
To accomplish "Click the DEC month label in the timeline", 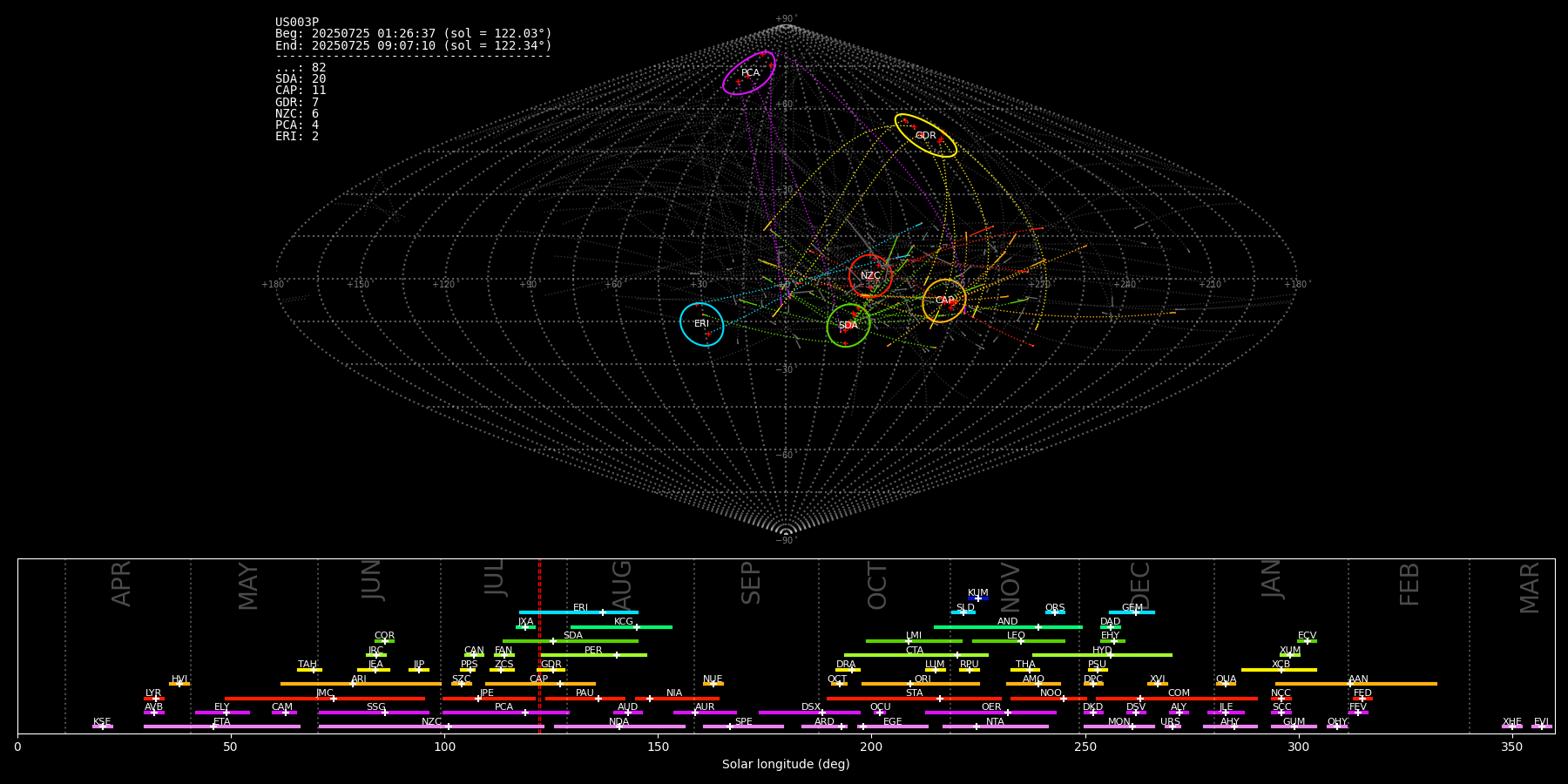I will 1140,585.
